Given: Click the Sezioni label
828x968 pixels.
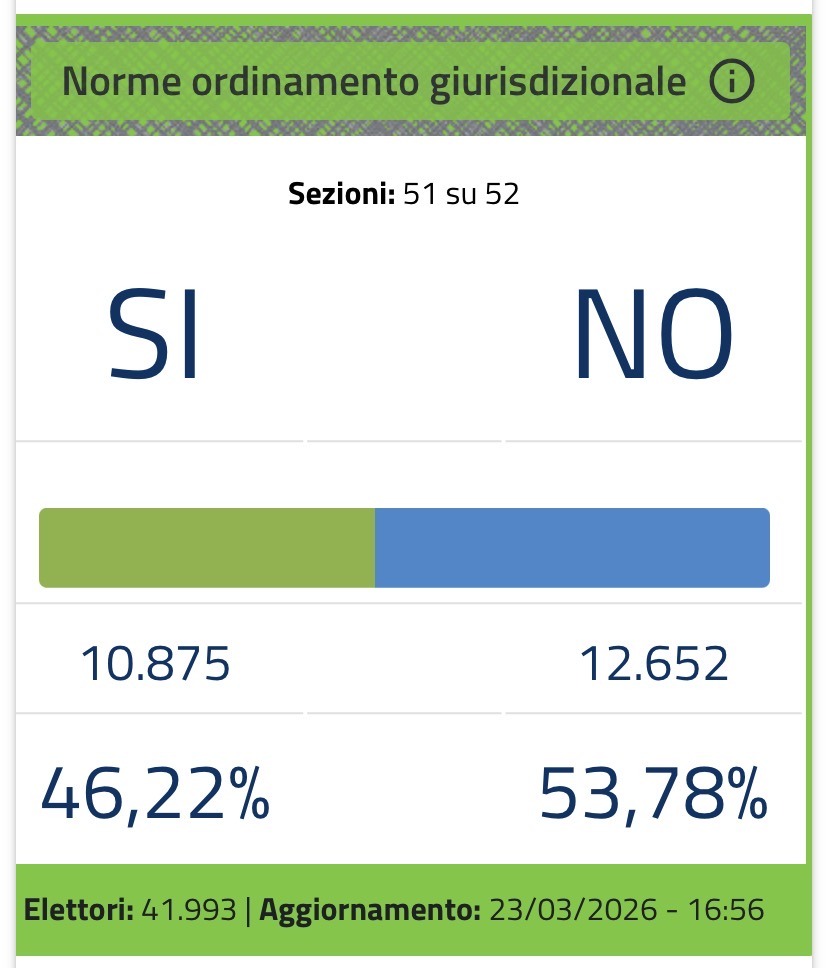Looking at the screenshot, I should (x=342, y=194).
